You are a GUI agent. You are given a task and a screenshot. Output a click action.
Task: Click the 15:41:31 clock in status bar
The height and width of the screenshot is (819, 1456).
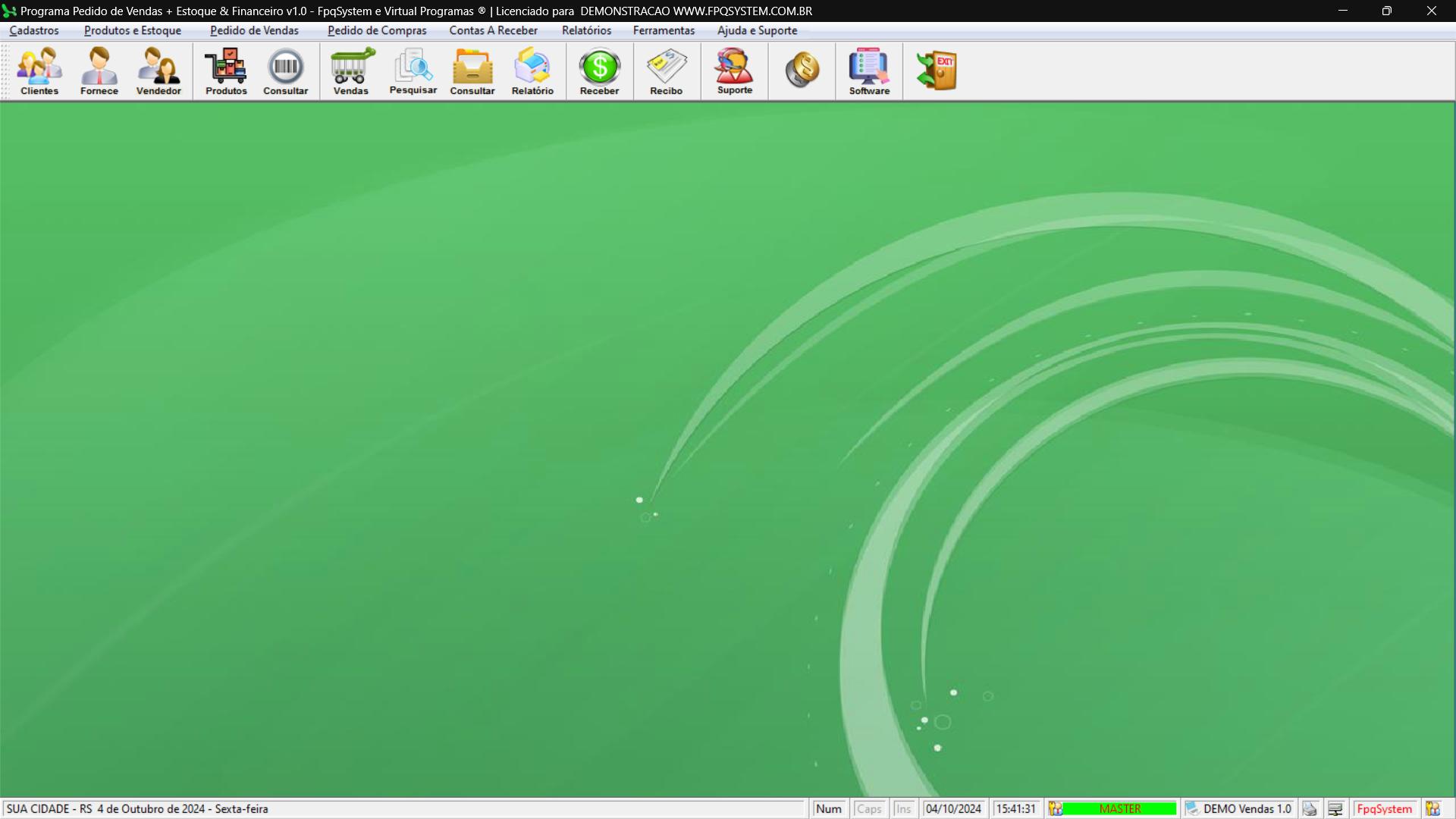[x=1015, y=809]
